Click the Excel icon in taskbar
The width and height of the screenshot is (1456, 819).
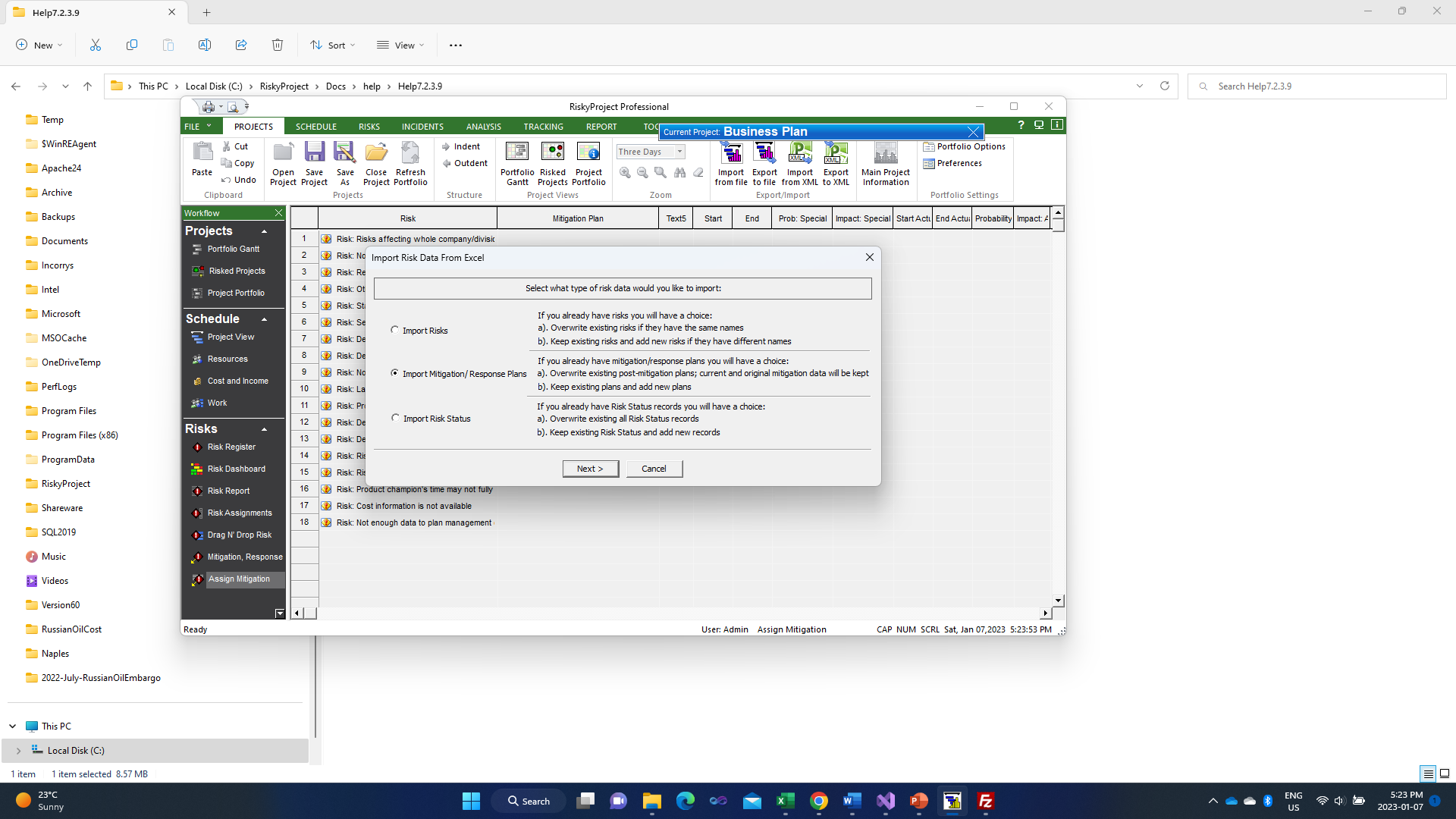(785, 801)
